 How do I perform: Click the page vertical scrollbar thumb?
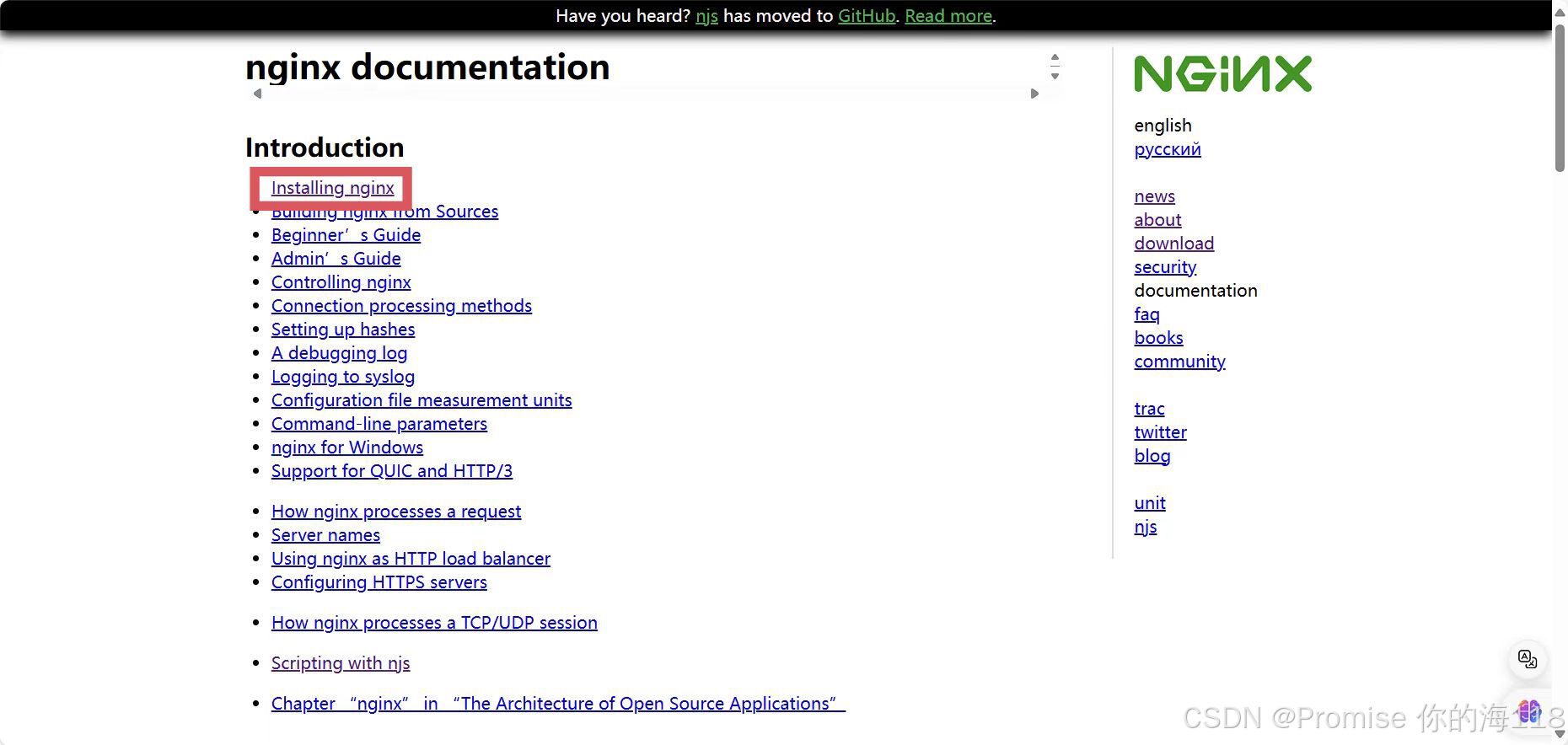point(1560,98)
